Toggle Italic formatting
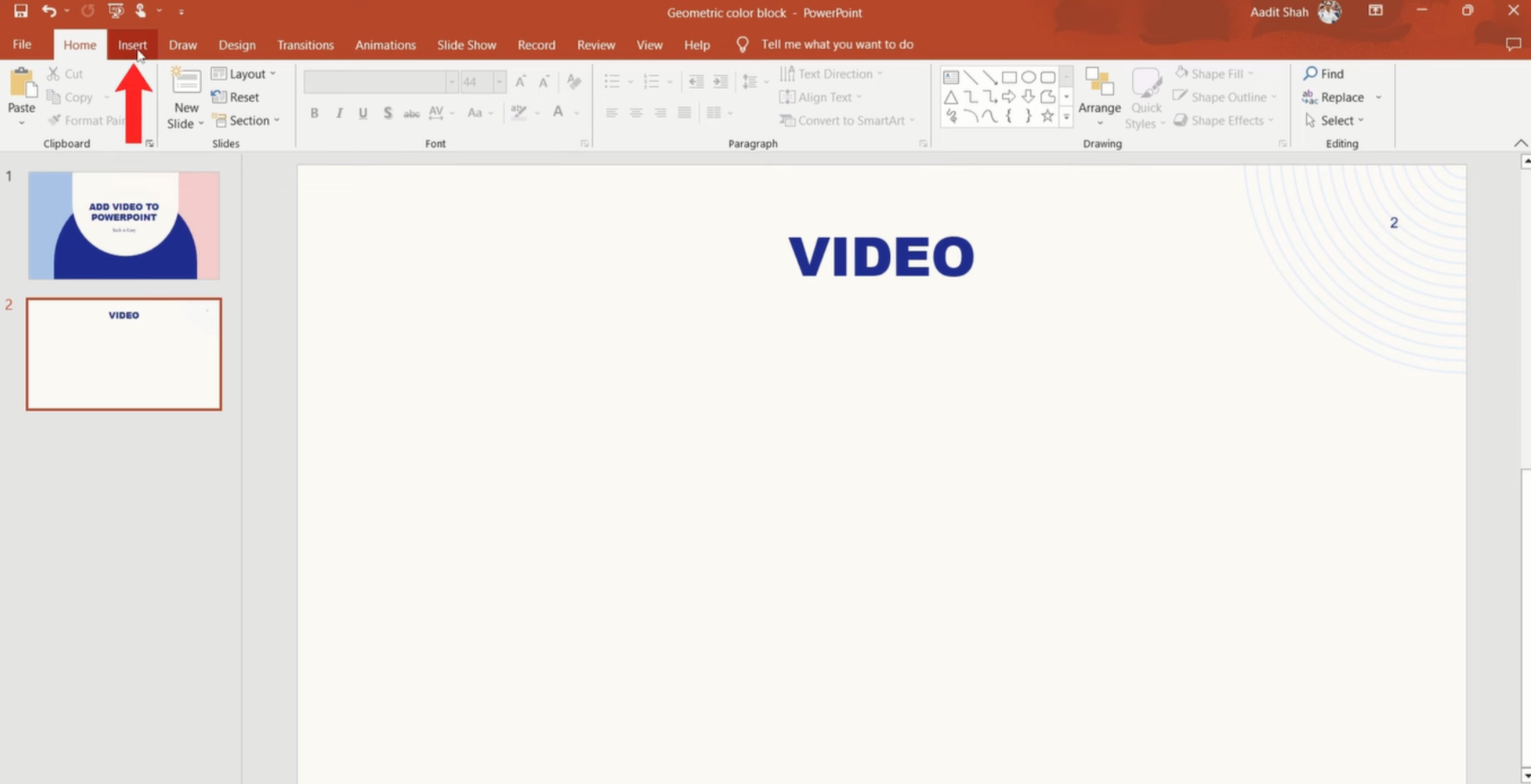1531x784 pixels. pyautogui.click(x=339, y=113)
